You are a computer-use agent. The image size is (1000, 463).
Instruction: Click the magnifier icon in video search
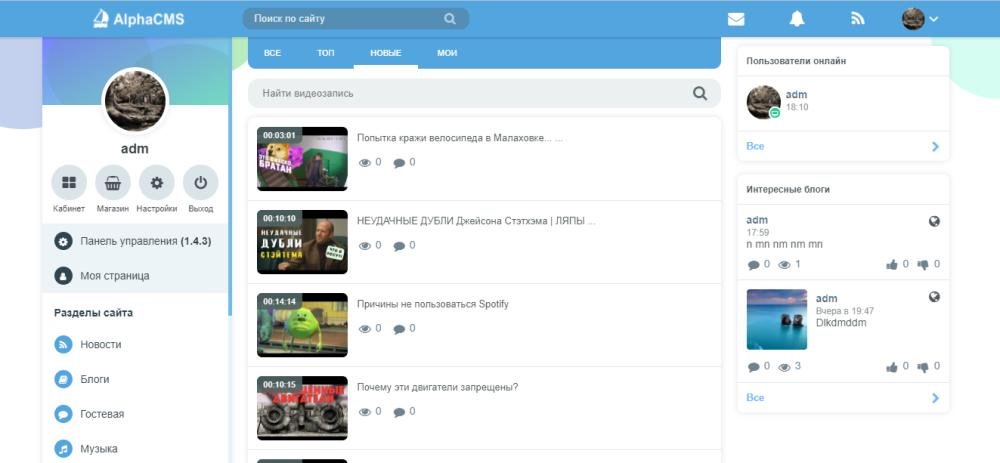(x=700, y=93)
